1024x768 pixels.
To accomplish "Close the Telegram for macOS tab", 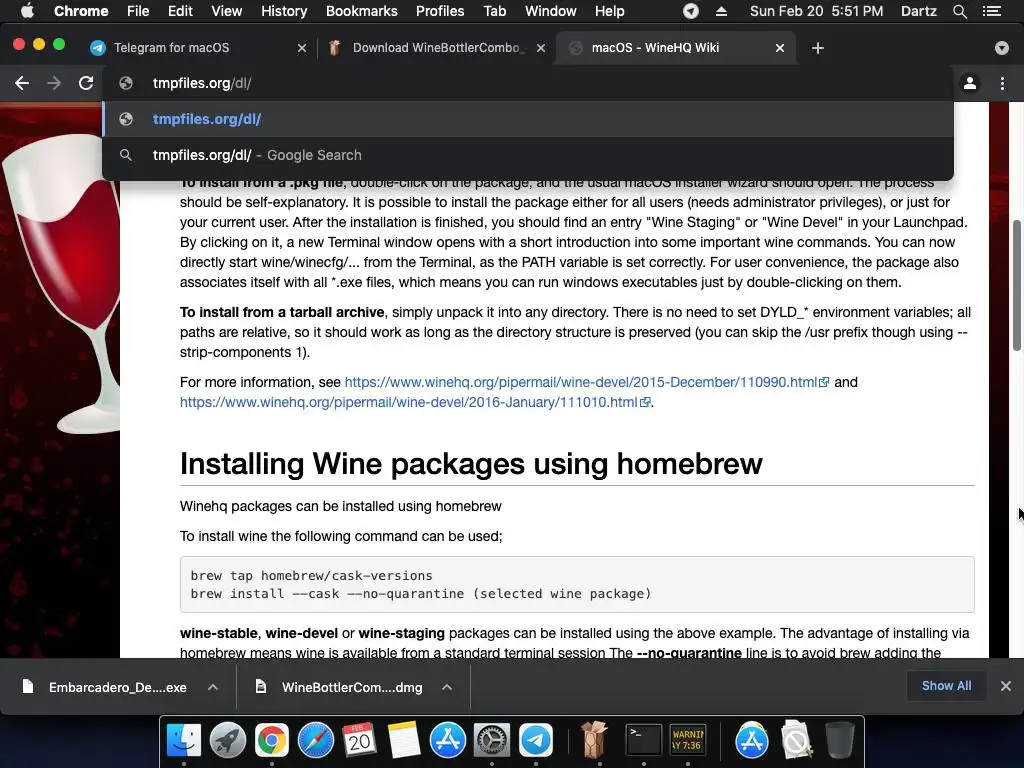I will tap(302, 48).
